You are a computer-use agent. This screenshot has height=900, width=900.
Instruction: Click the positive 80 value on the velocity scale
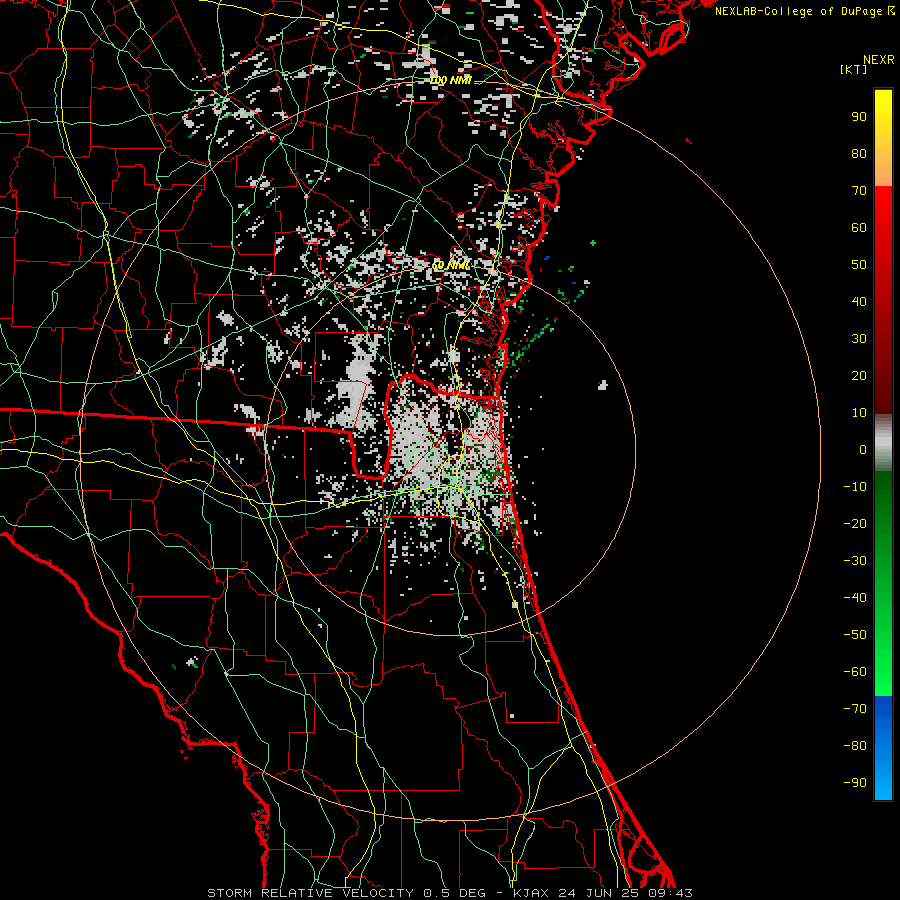tap(859, 154)
